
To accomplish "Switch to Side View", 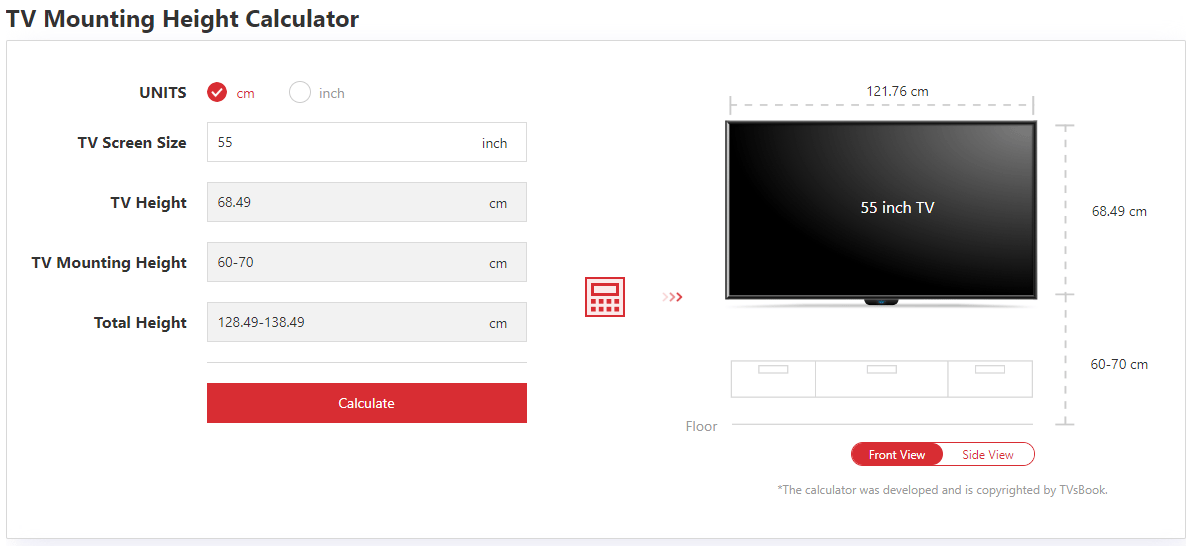I will 988,454.
